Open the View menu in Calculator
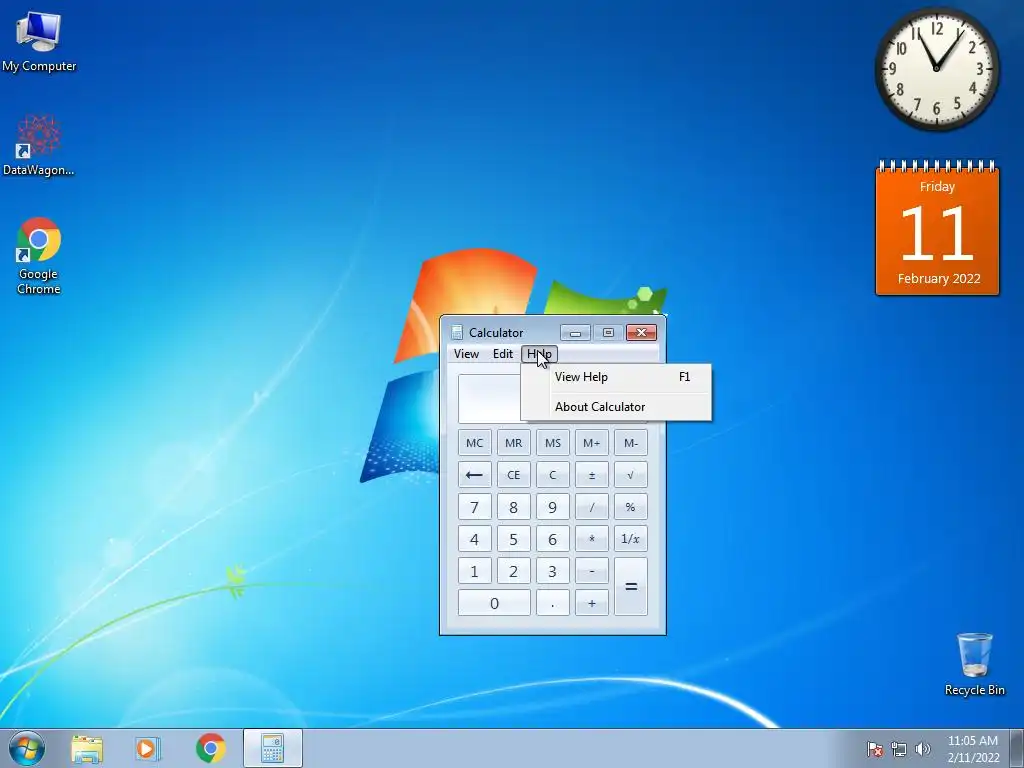The image size is (1024, 768). coord(466,354)
